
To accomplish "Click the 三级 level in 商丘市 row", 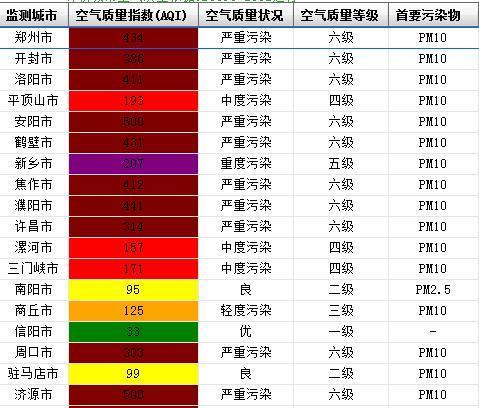I will [x=341, y=311].
